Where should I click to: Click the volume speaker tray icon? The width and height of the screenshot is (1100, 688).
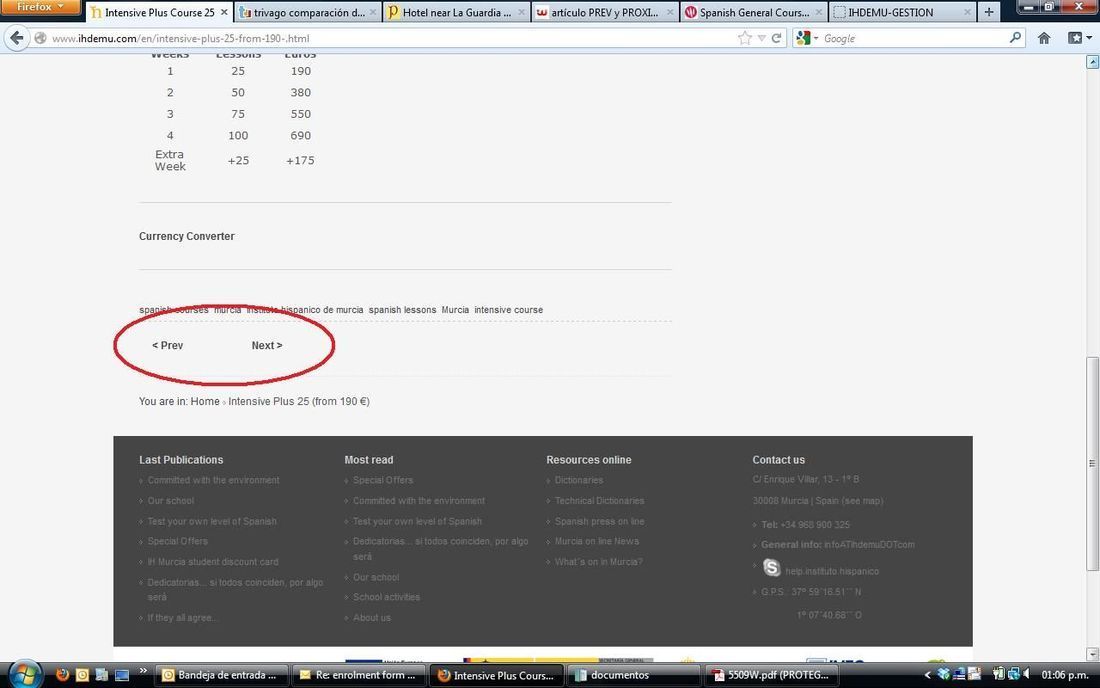click(1027, 675)
